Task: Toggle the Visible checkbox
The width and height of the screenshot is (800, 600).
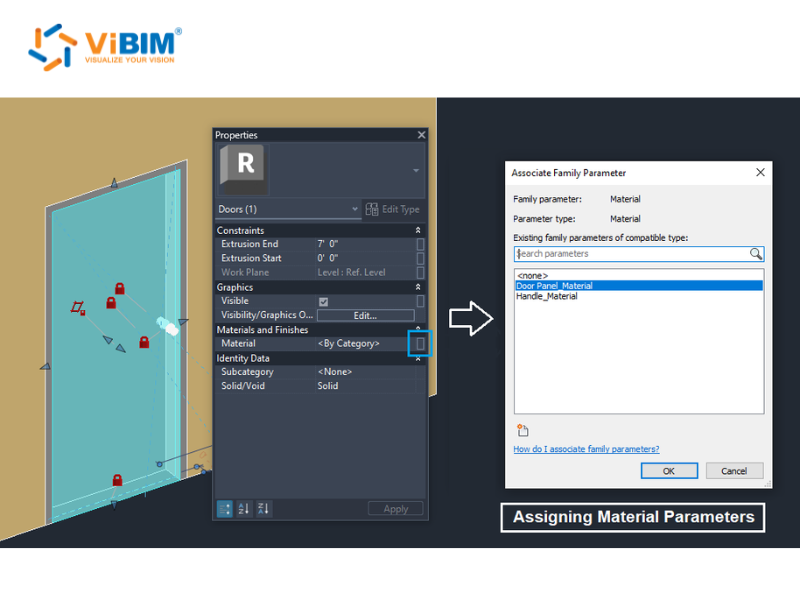Action: point(323,302)
